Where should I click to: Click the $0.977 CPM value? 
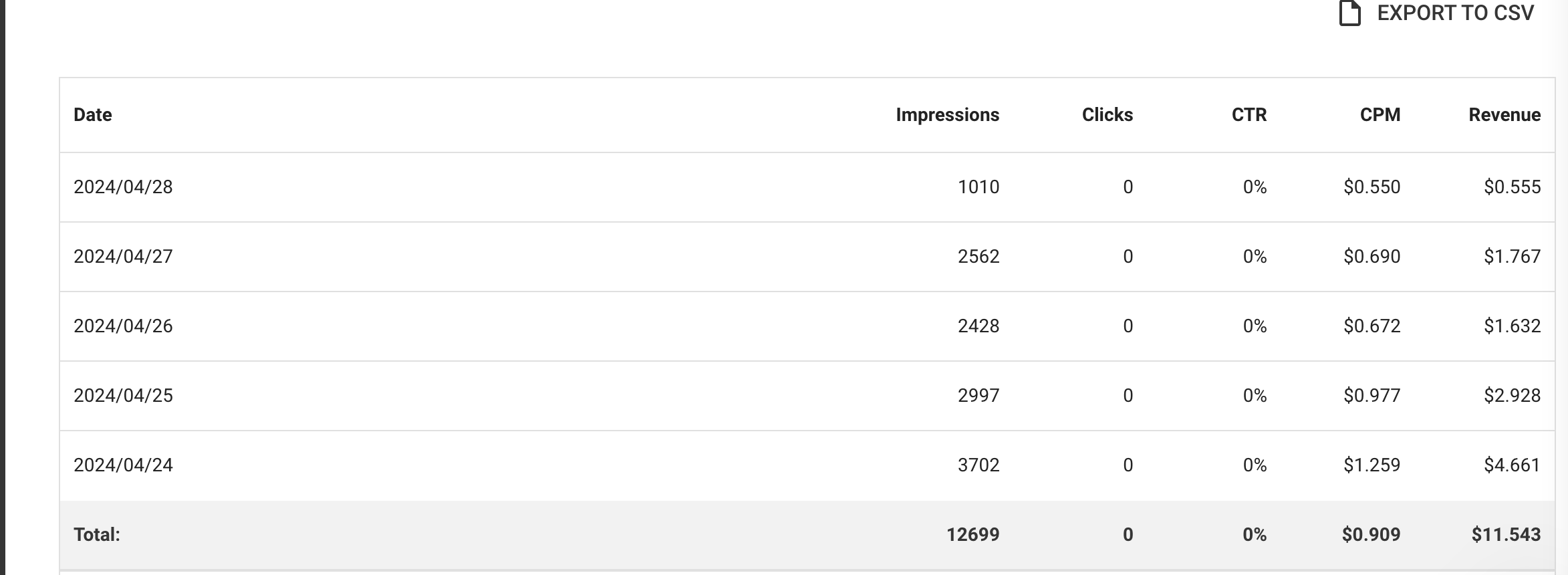pyautogui.click(x=1371, y=396)
